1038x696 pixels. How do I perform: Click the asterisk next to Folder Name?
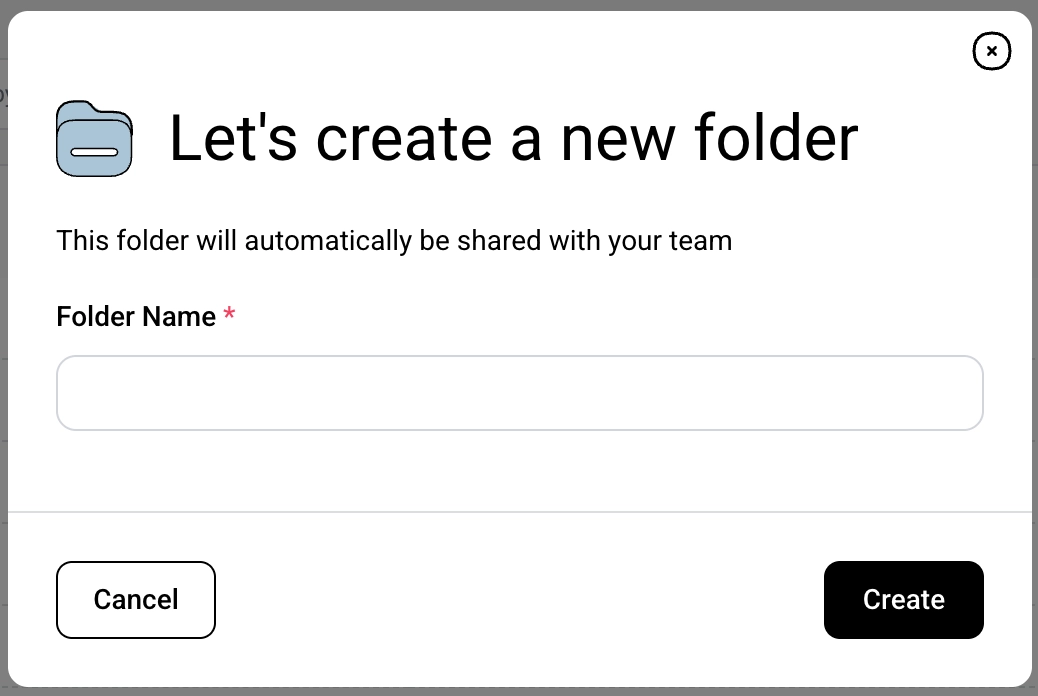coord(230,316)
